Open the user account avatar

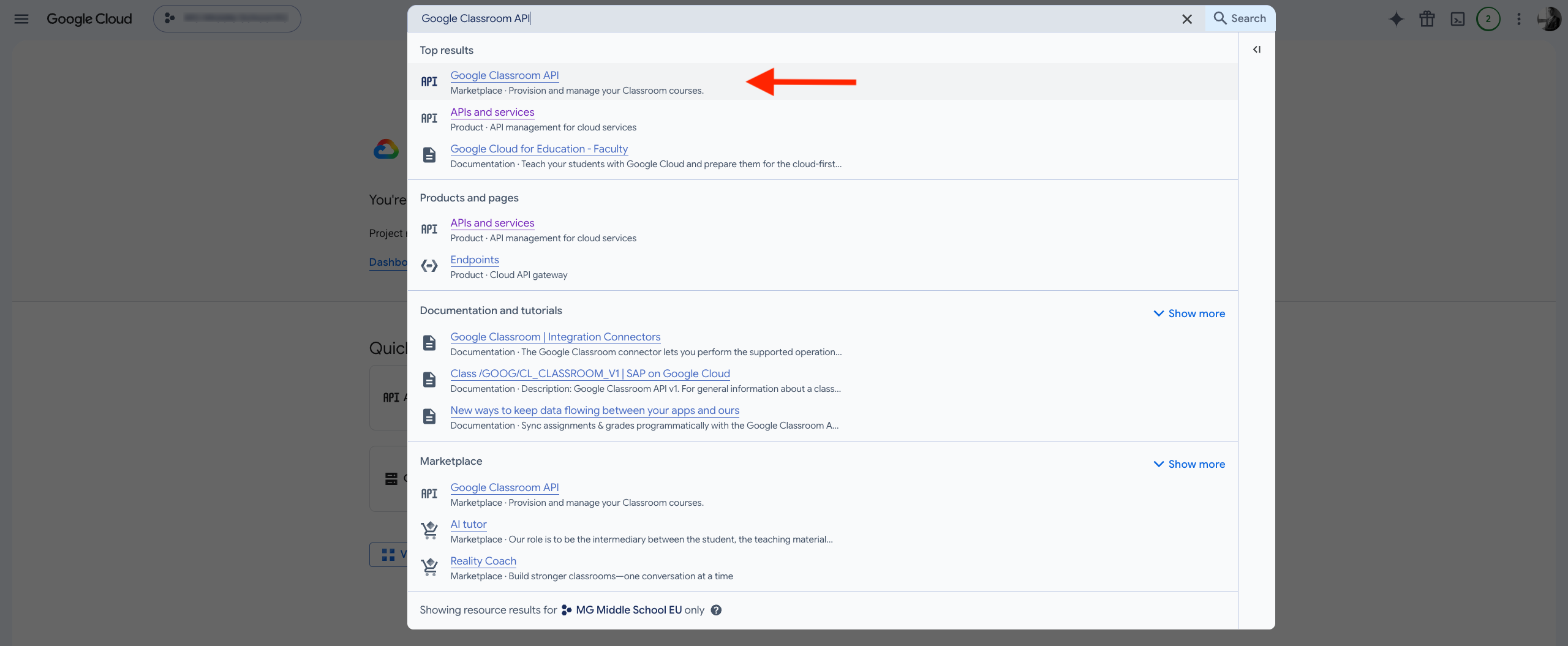click(x=1549, y=19)
